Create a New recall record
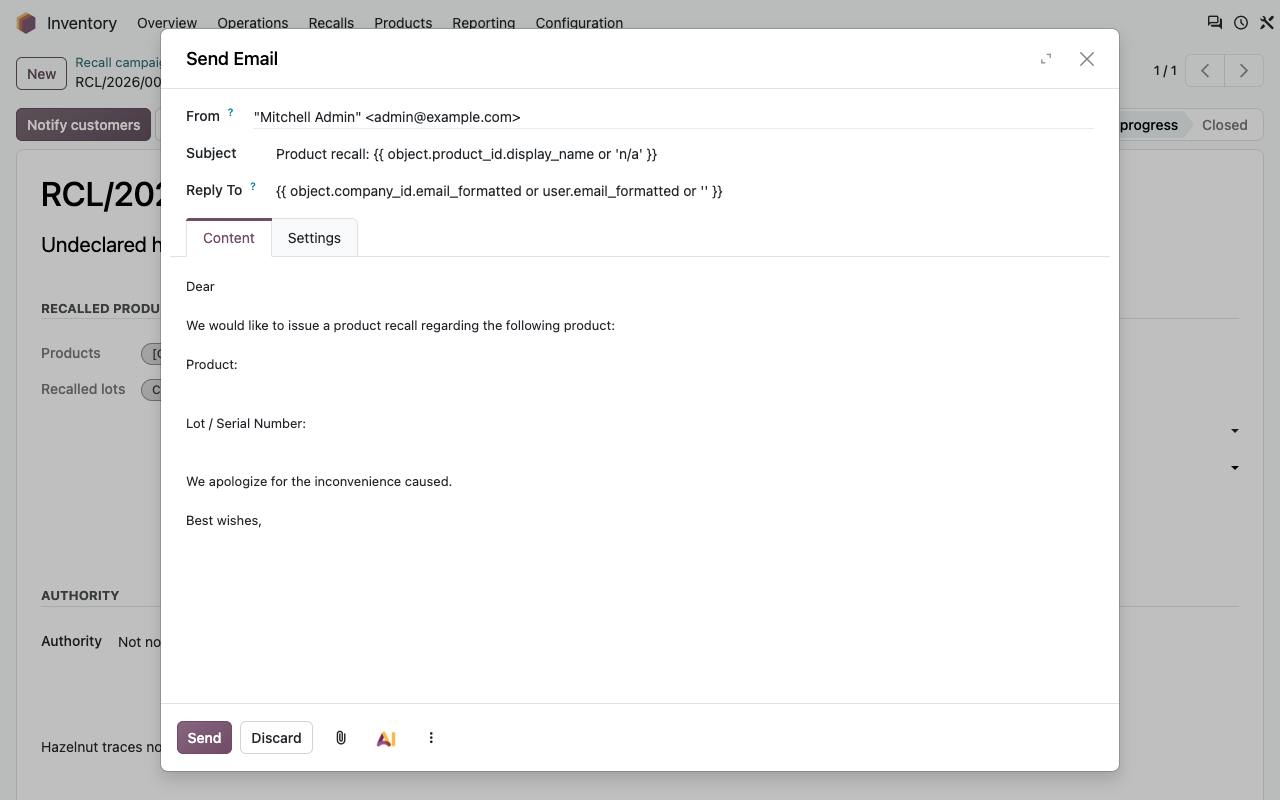 point(41,73)
